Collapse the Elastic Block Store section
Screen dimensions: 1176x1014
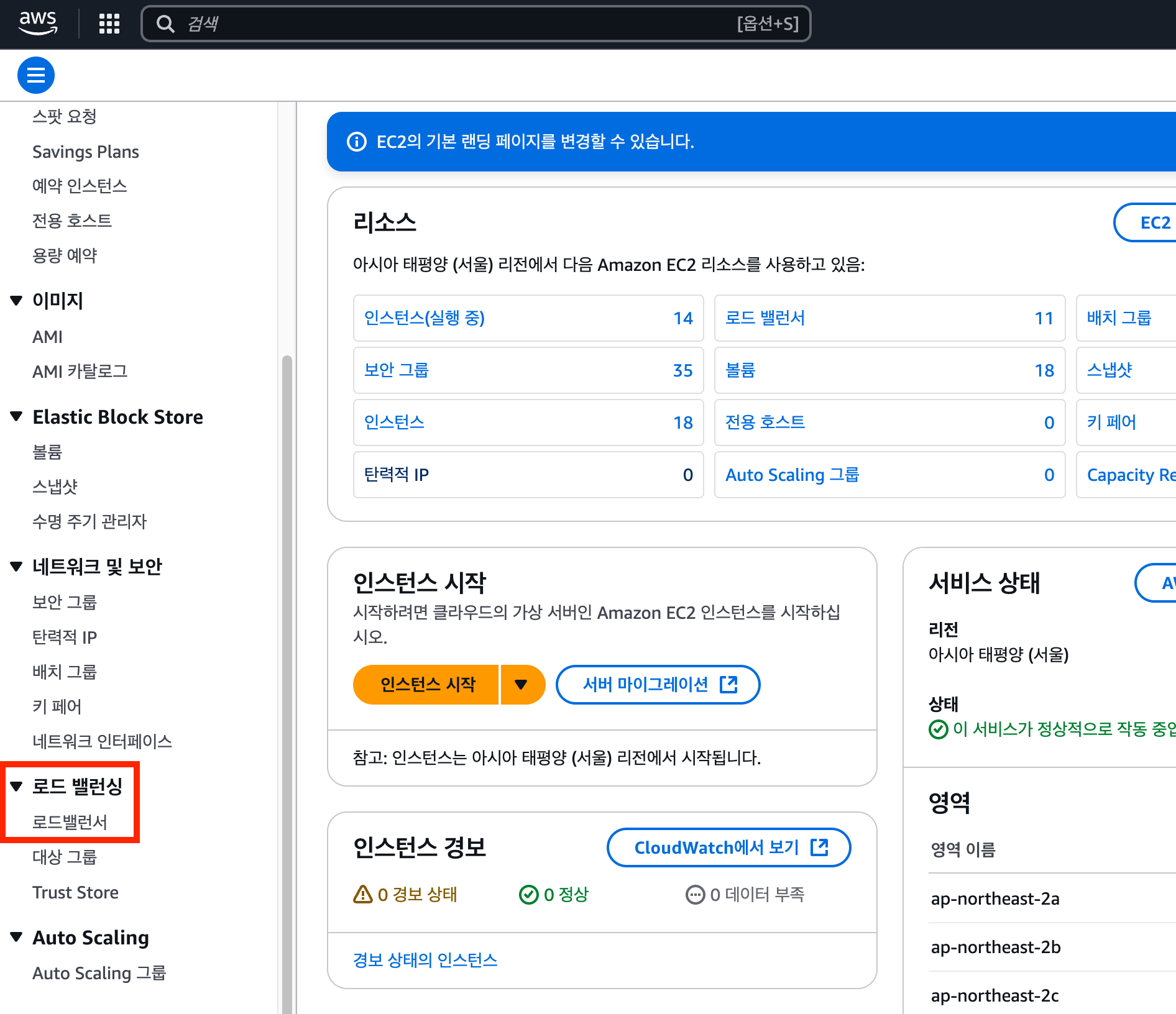pos(17,416)
